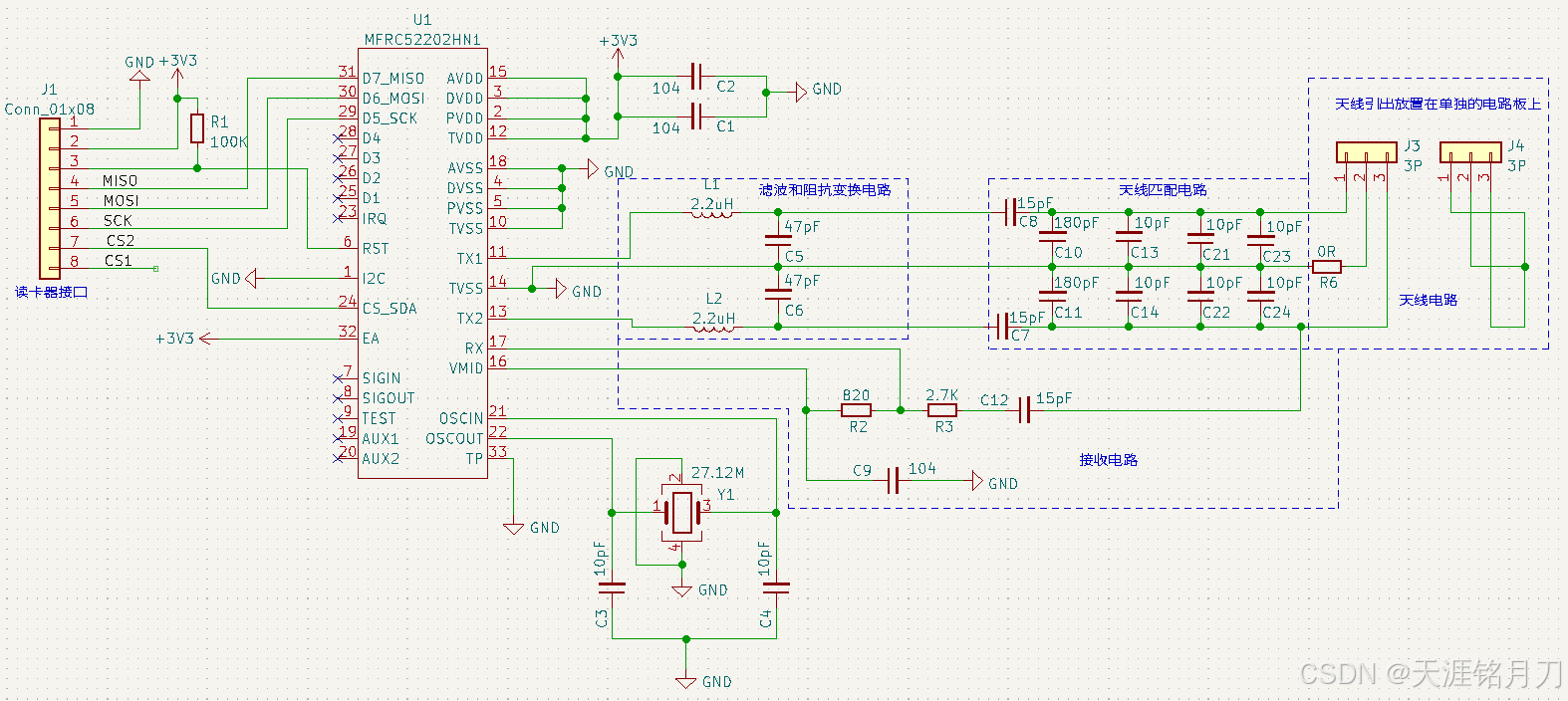Image resolution: width=1568 pixels, height=701 pixels.
Task: Click the D7_MISO pin name
Action: click(x=393, y=79)
